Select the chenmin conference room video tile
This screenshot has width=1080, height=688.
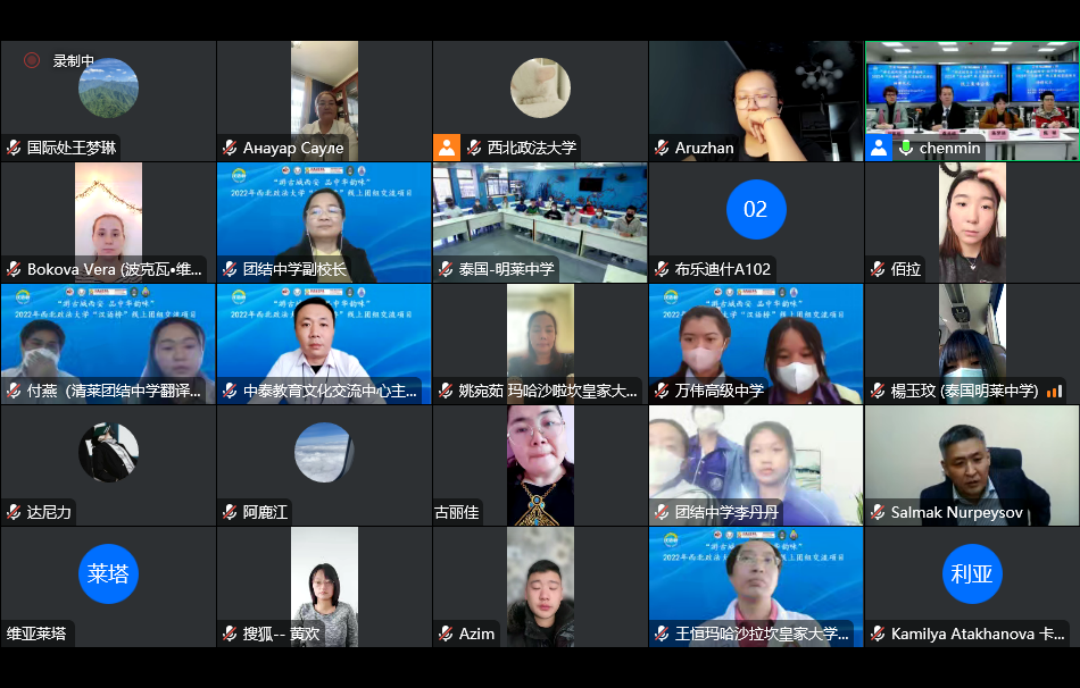[x=972, y=101]
